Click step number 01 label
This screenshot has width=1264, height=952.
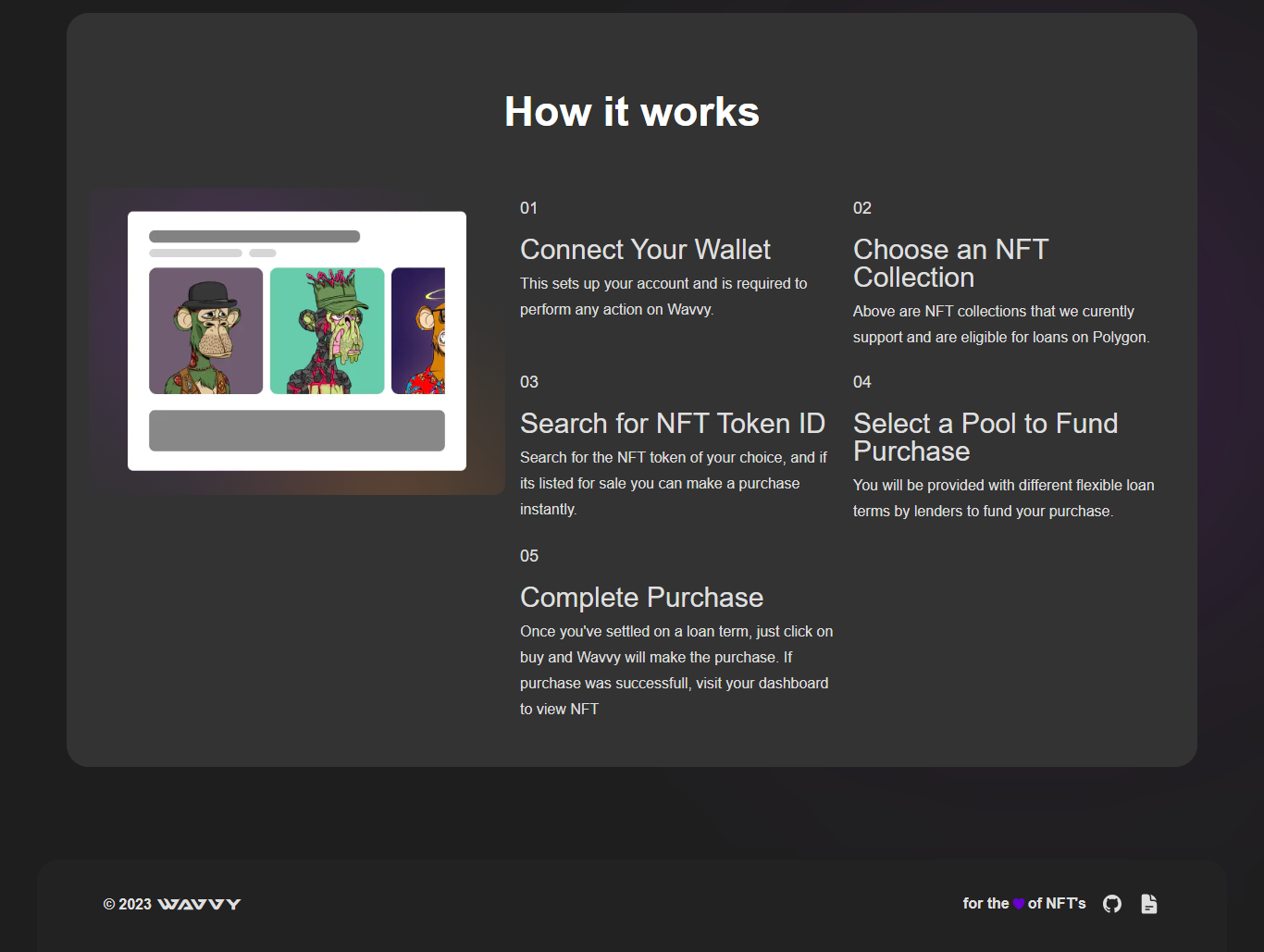pyautogui.click(x=529, y=208)
